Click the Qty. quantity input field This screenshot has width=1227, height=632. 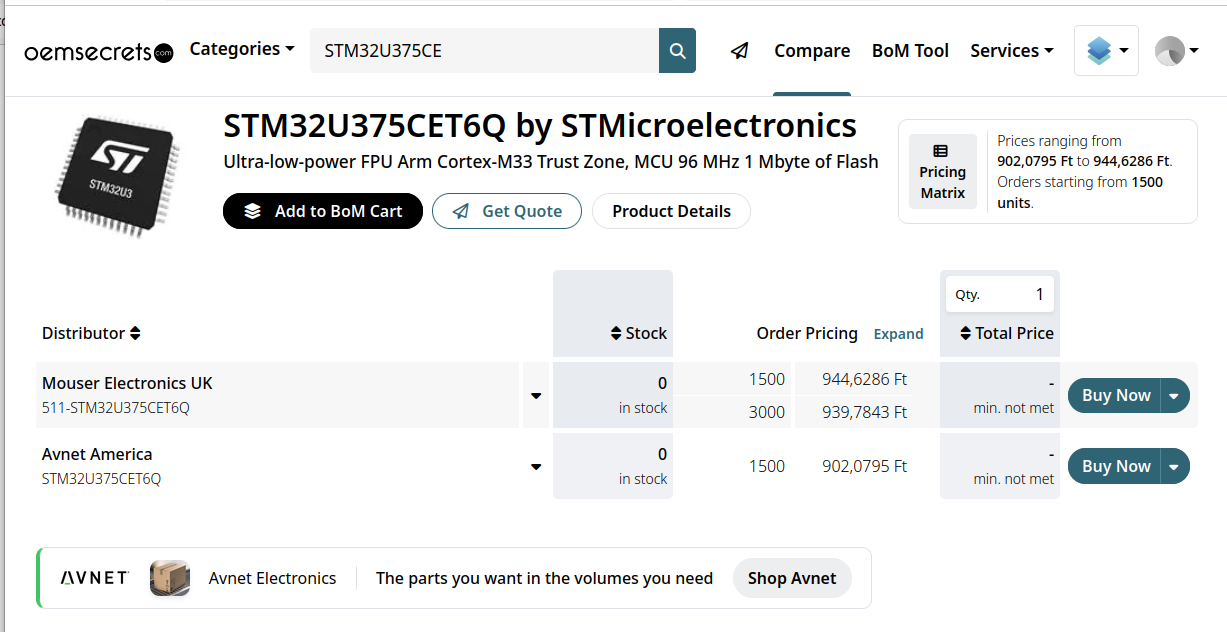(x=1000, y=294)
